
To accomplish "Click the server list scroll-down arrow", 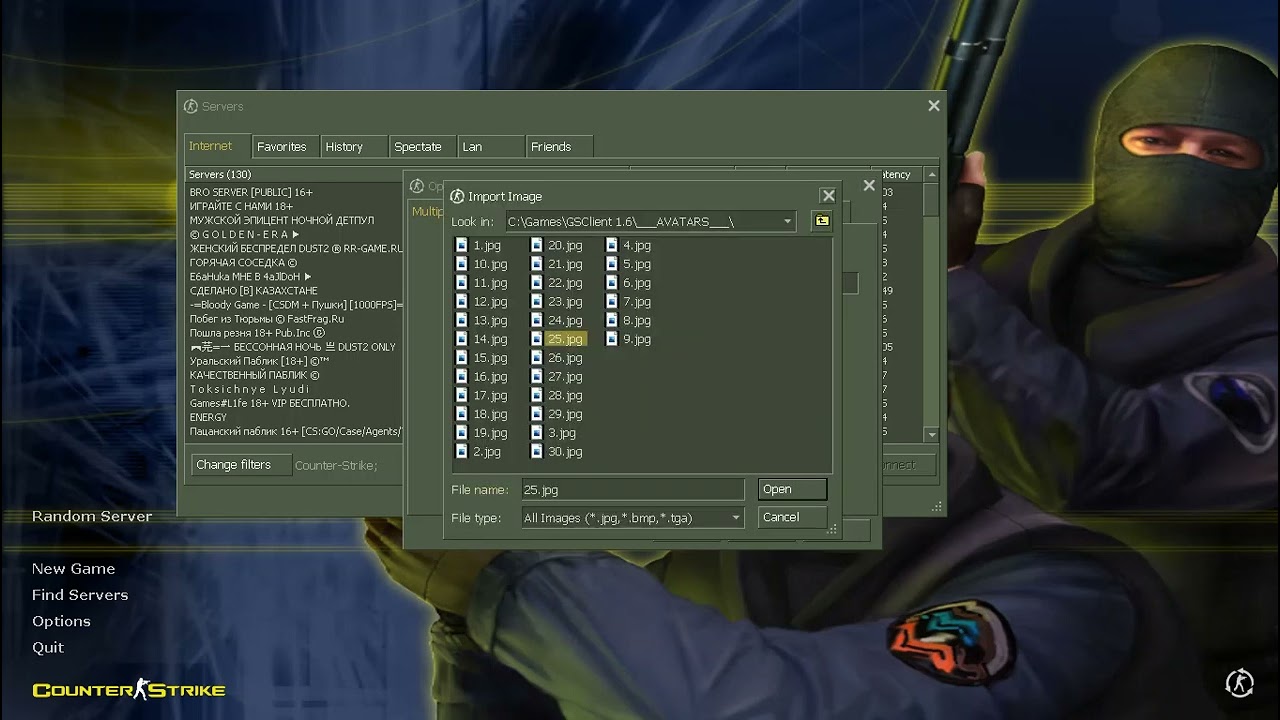I will click(x=932, y=435).
